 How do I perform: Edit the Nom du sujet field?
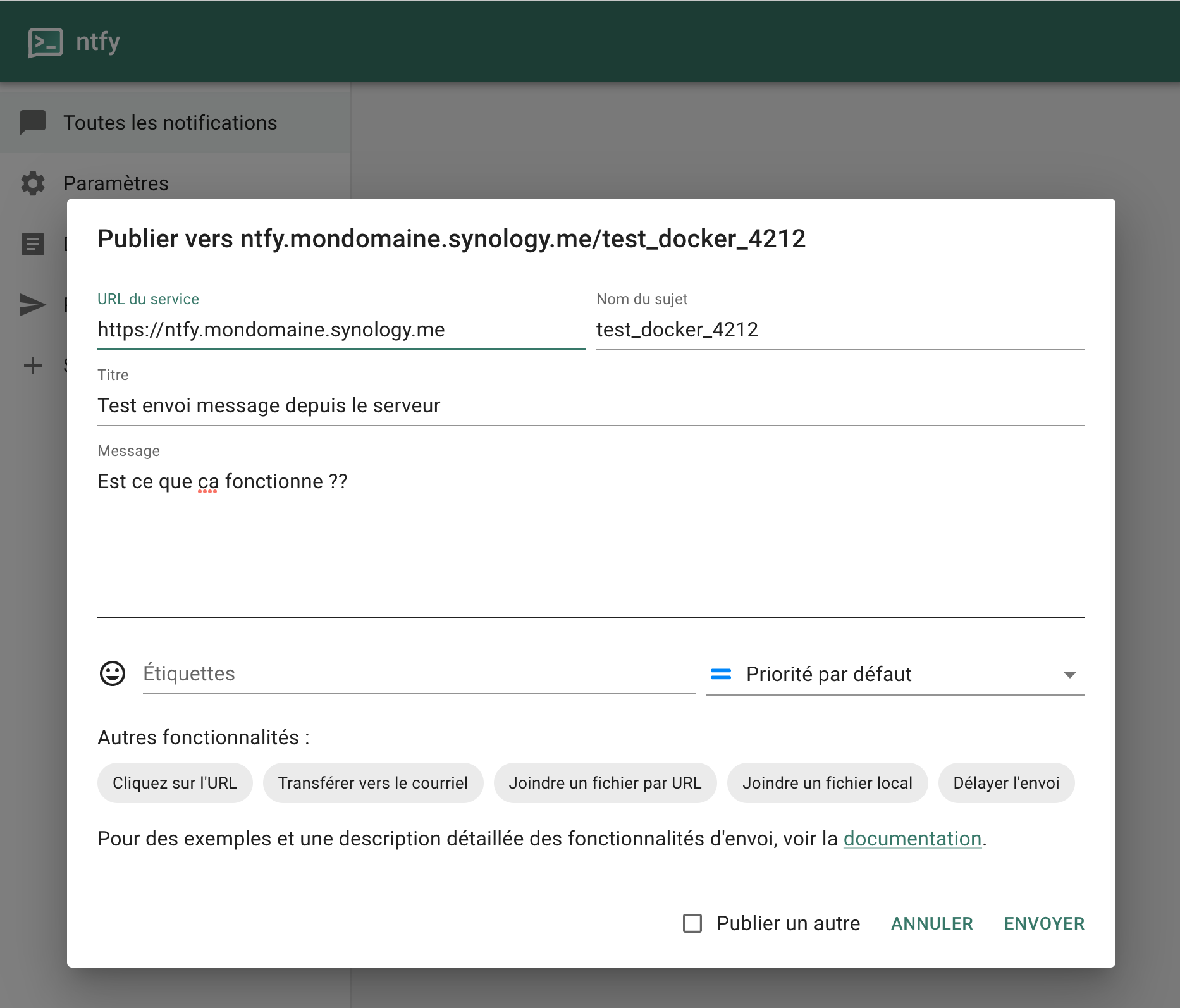click(840, 329)
